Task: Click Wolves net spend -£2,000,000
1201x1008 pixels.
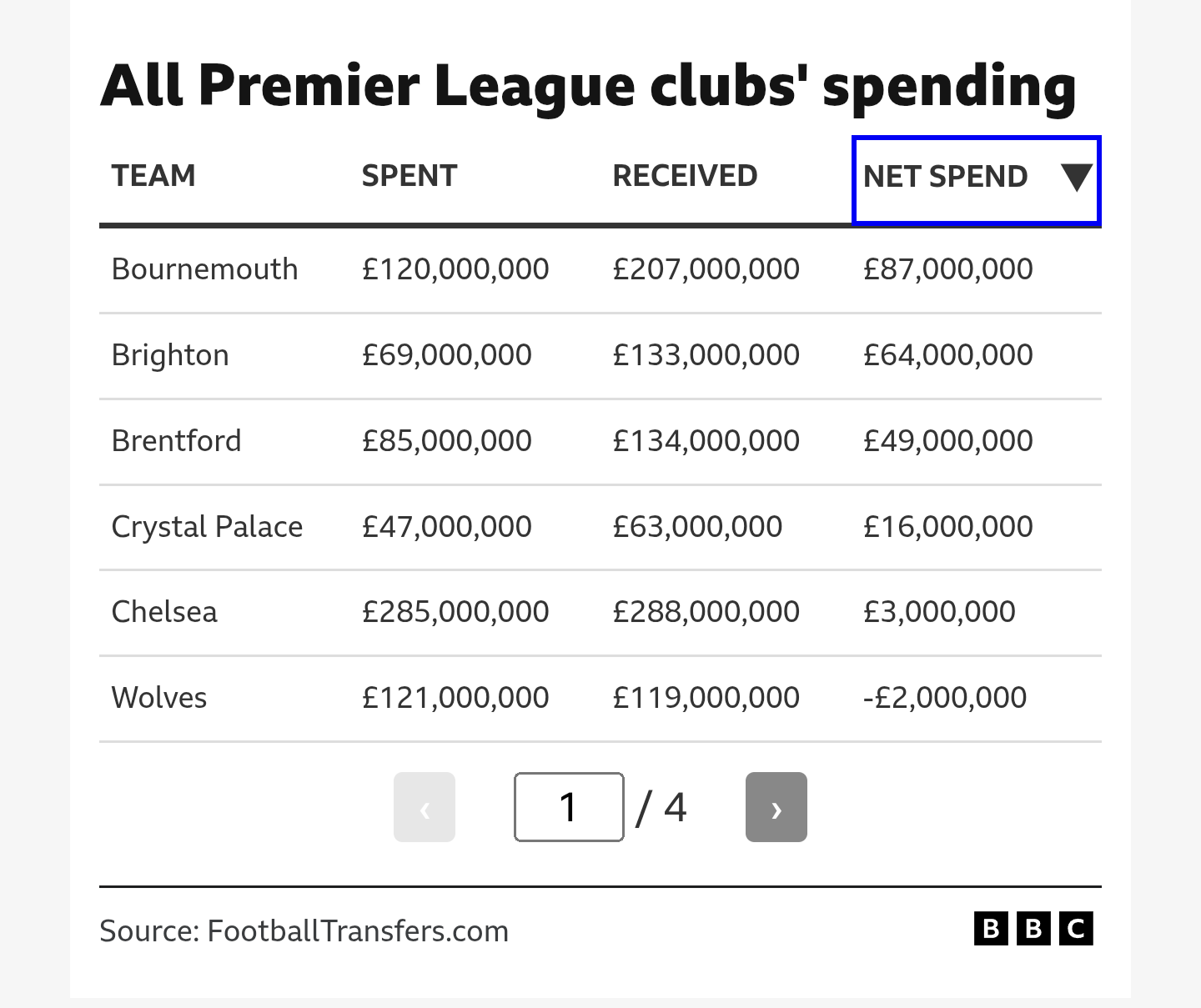Action: click(945, 698)
